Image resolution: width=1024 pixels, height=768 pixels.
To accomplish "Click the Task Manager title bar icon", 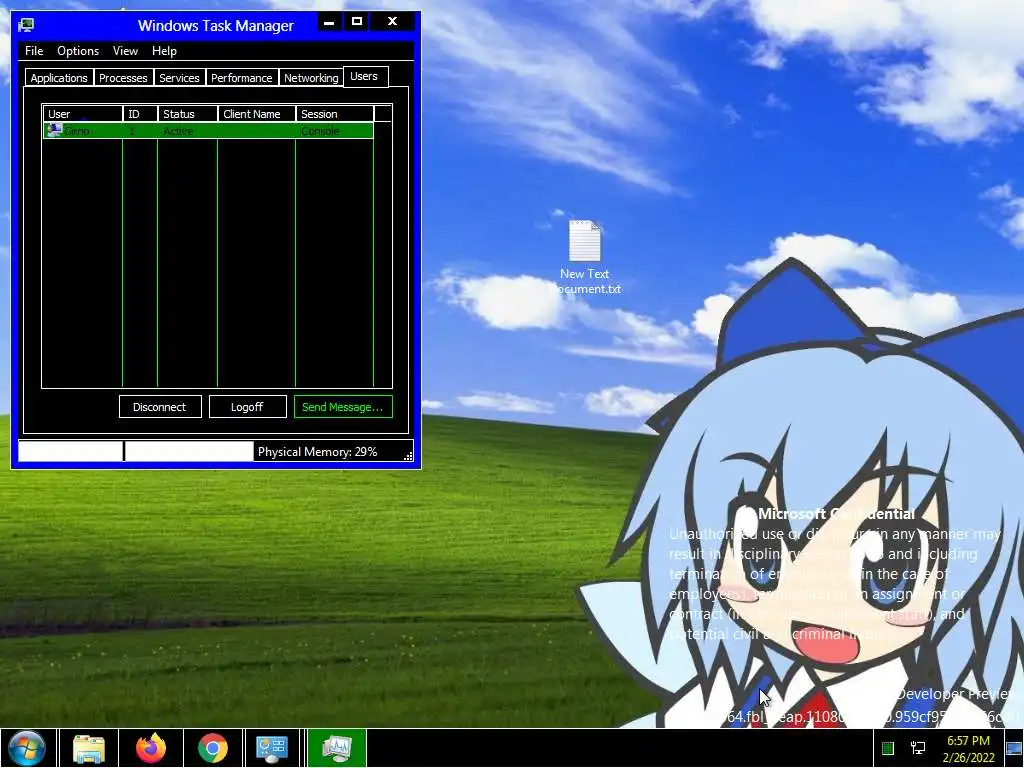I will coord(26,25).
